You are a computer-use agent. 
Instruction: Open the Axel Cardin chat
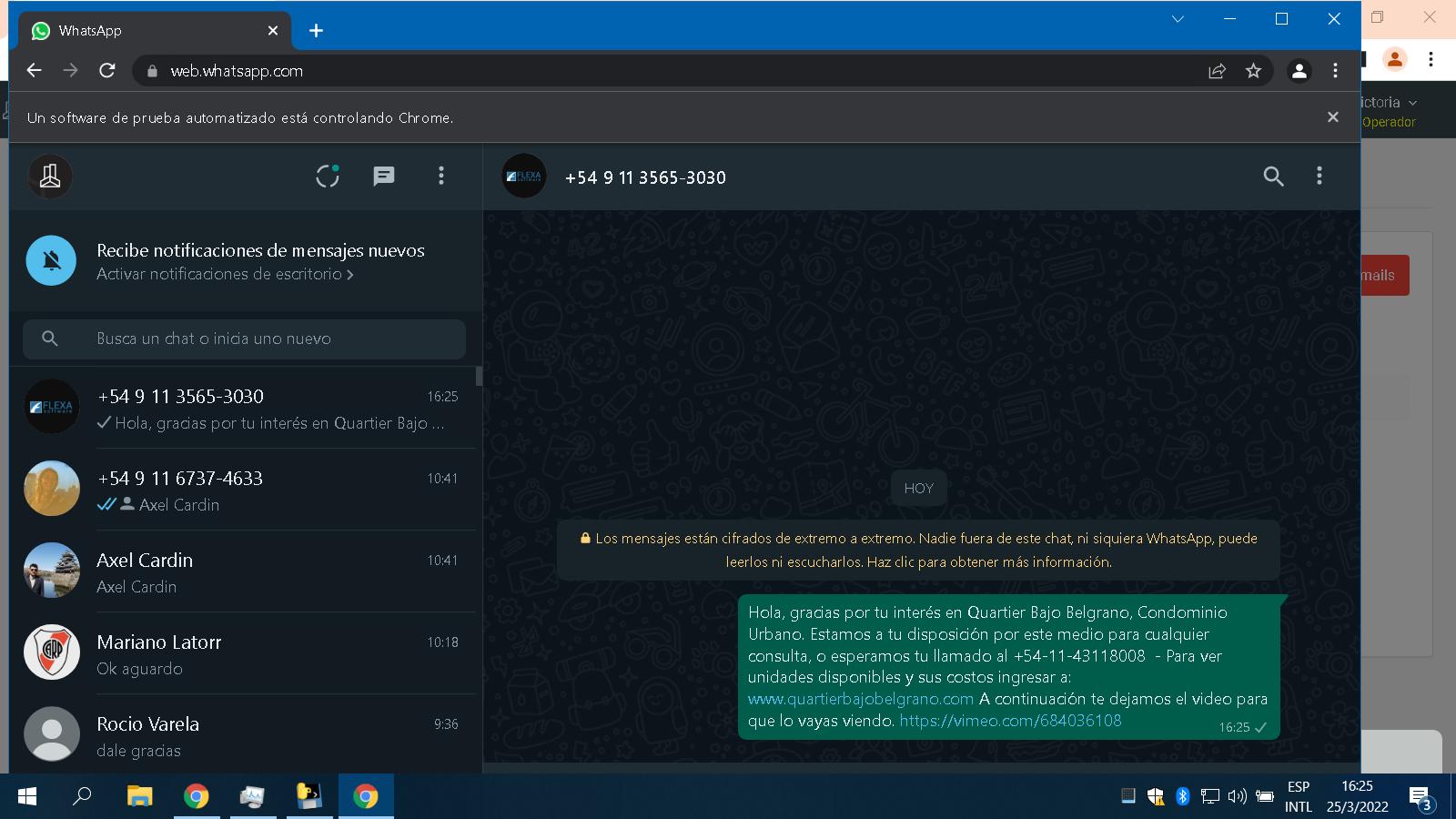tap(242, 571)
